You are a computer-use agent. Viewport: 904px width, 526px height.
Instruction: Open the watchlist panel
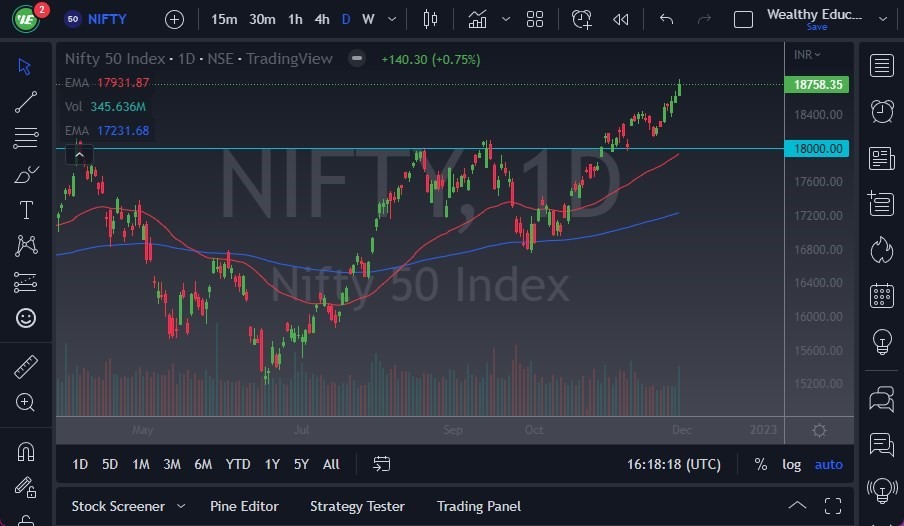coord(882,65)
